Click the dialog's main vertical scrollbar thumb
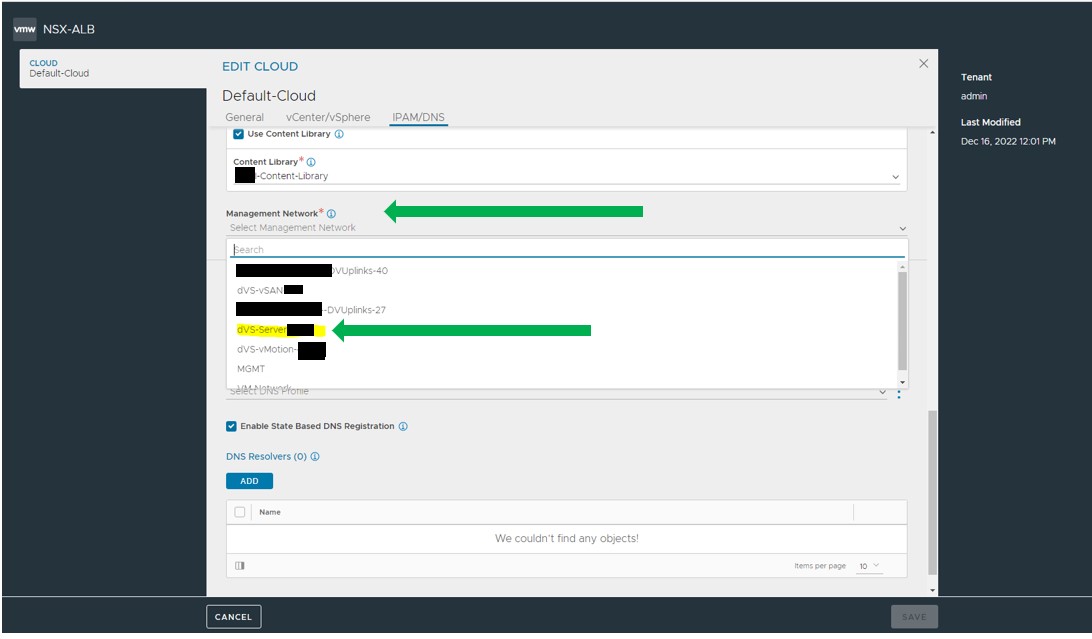 tap(933, 493)
